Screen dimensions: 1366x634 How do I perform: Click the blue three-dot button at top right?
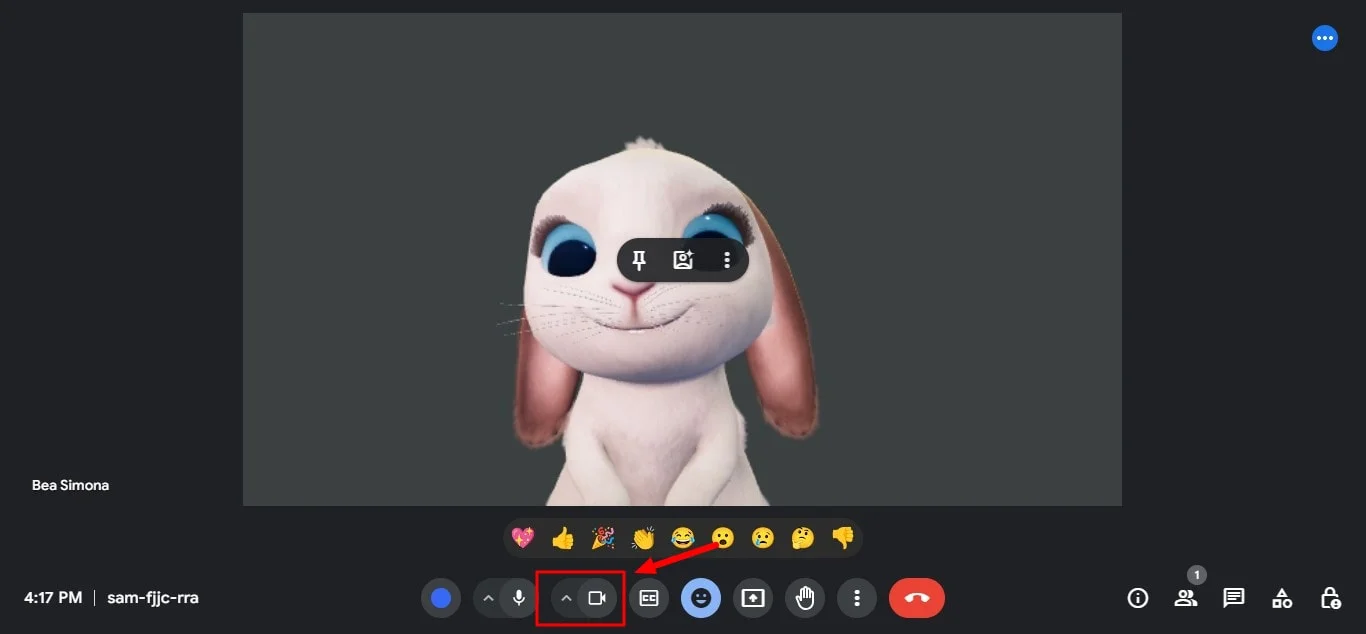tap(1325, 38)
